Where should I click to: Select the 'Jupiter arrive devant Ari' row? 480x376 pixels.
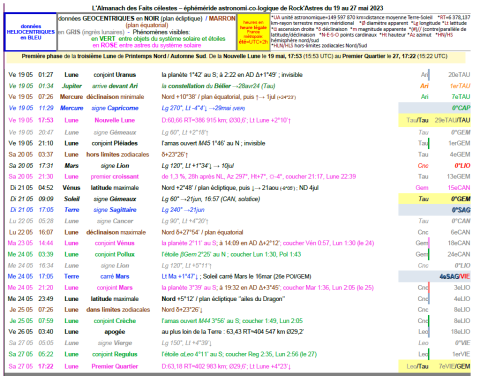(x=239, y=86)
